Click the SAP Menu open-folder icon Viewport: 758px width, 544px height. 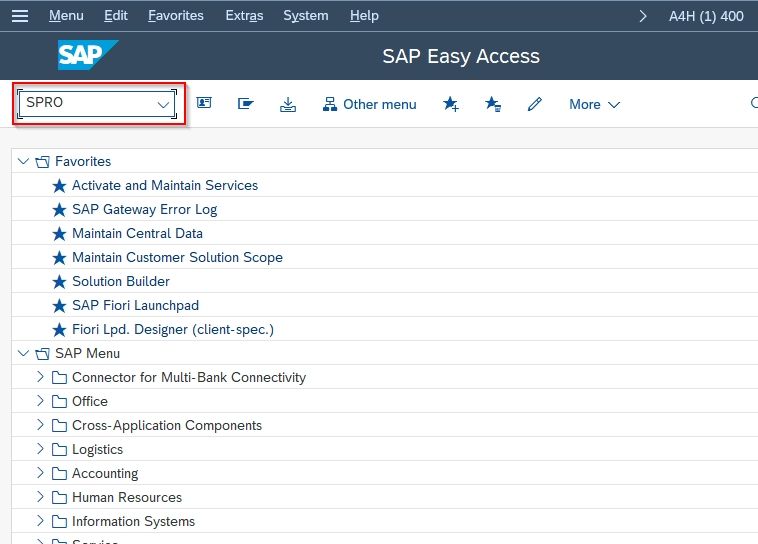43,354
